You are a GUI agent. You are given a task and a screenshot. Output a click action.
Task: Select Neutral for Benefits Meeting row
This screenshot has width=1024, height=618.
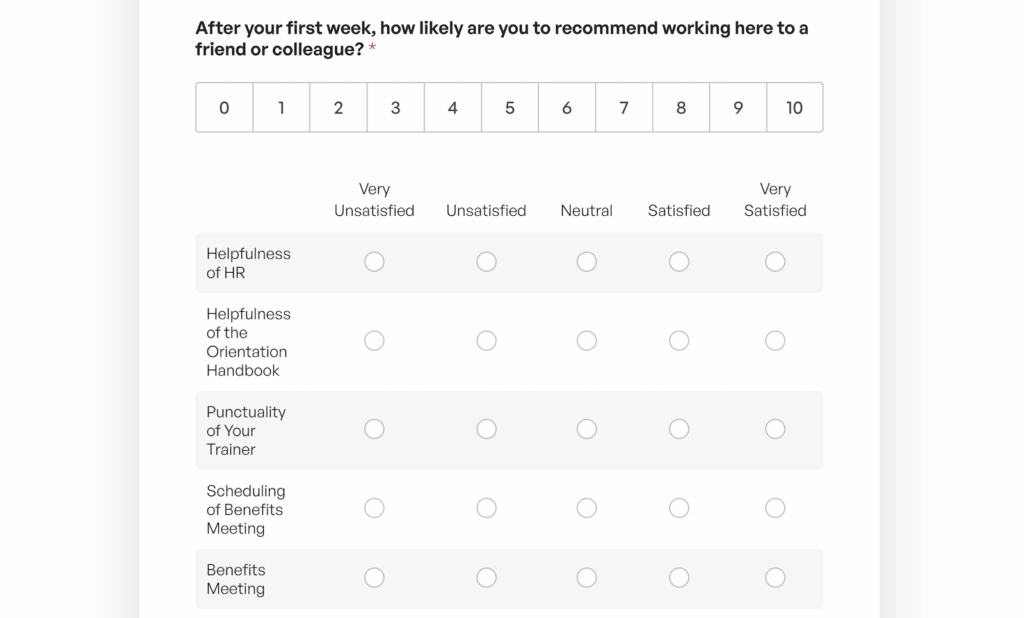pyautogui.click(x=587, y=578)
